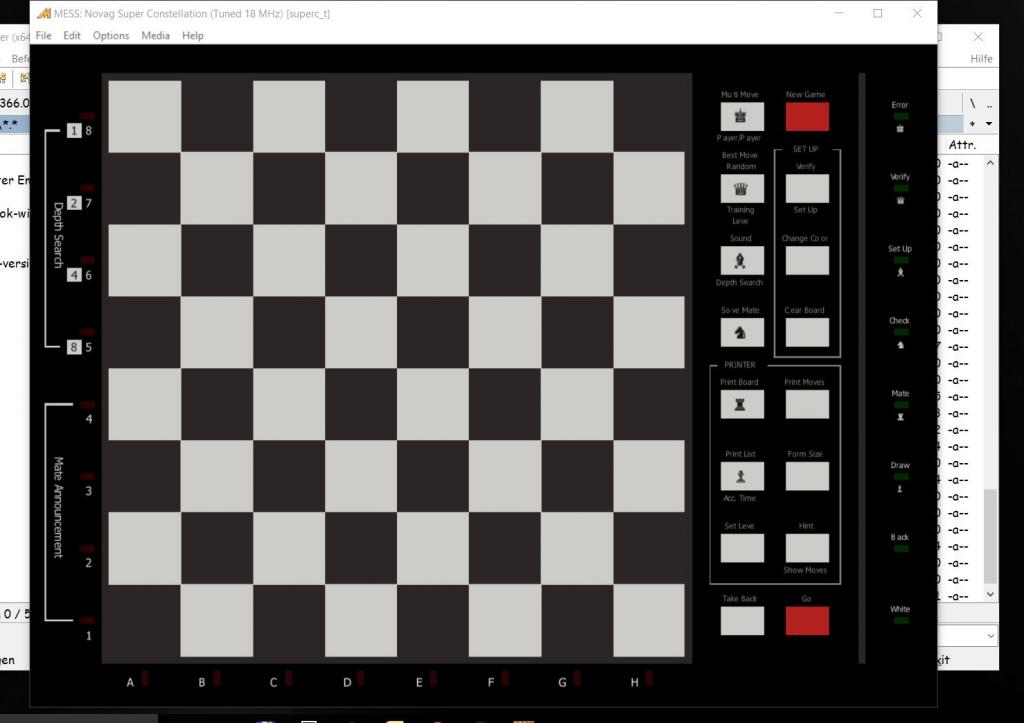Expand the Options menu

point(111,36)
